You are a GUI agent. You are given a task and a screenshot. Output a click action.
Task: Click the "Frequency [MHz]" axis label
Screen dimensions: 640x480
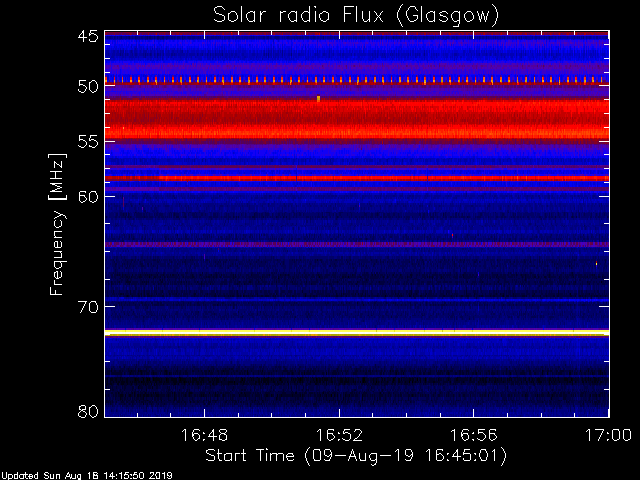(x=57, y=224)
